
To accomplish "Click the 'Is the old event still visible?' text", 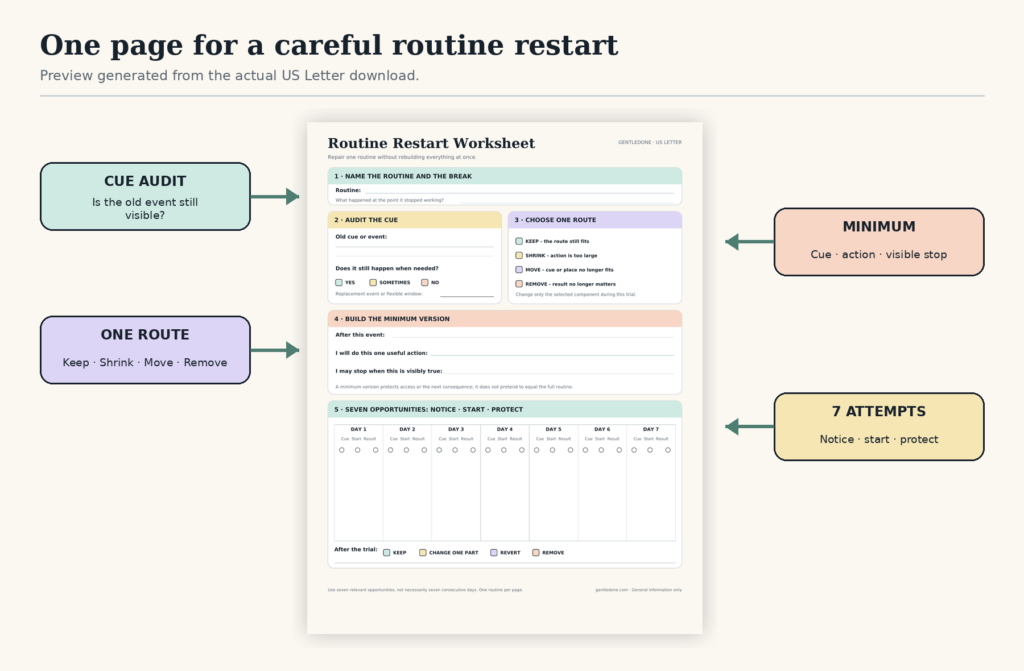I will 145,208.
